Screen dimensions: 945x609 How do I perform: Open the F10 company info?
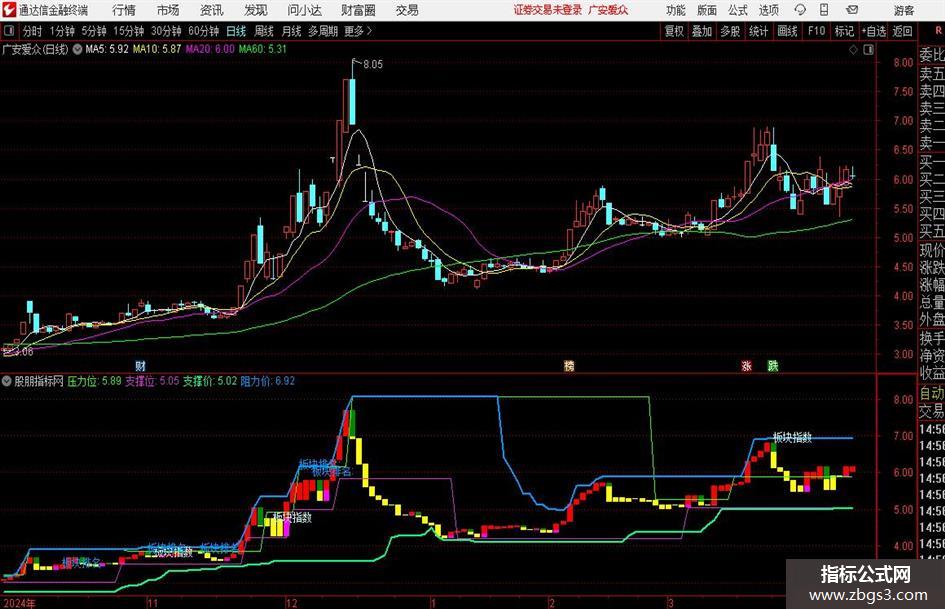816,31
